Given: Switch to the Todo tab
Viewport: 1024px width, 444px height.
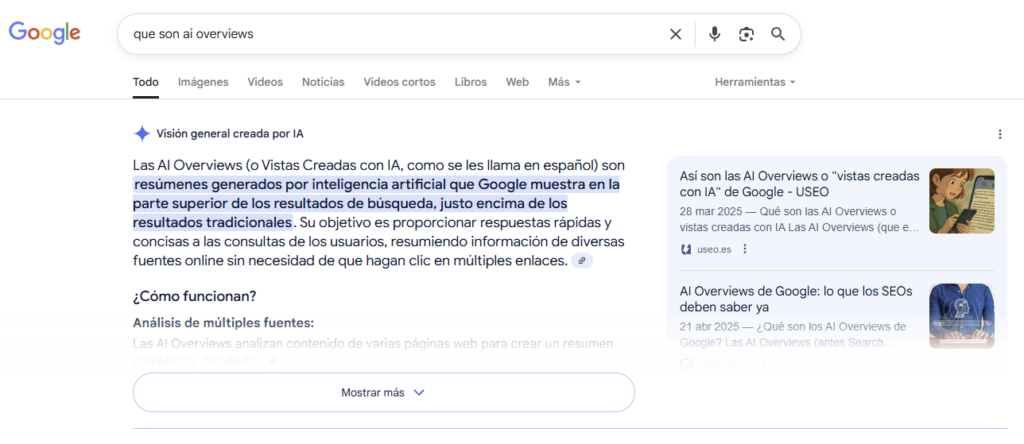Looking at the screenshot, I should (146, 82).
